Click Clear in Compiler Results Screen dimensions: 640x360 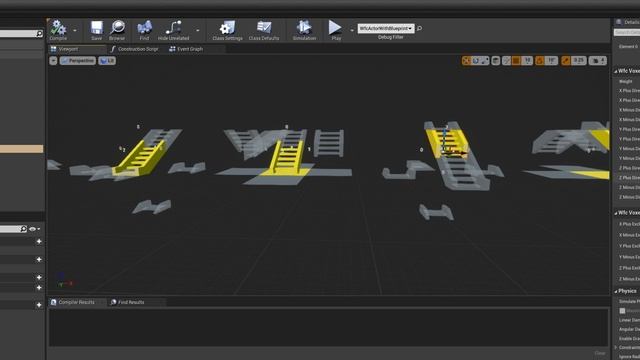click(600, 353)
